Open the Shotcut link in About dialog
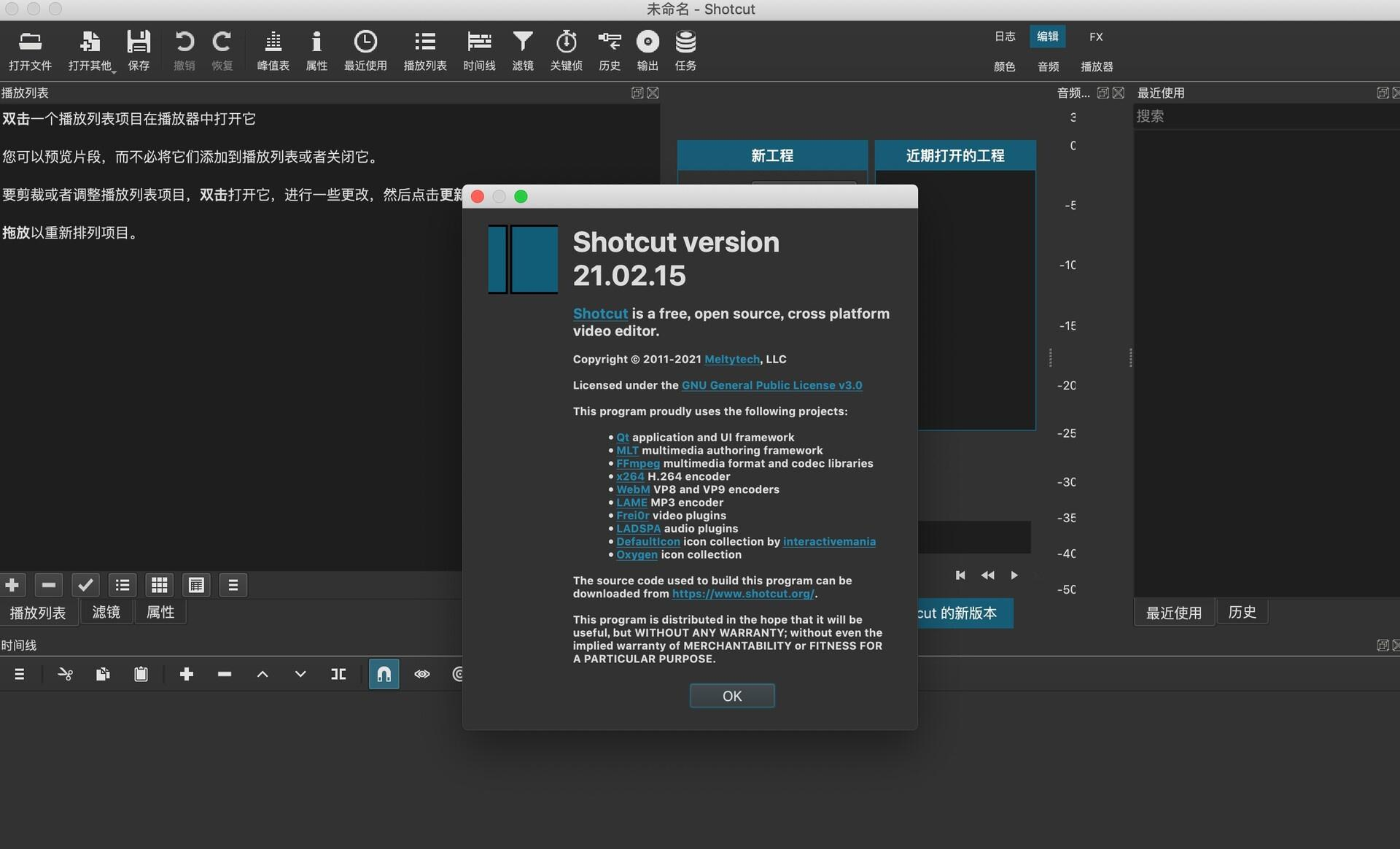Image resolution: width=1400 pixels, height=849 pixels. point(600,314)
